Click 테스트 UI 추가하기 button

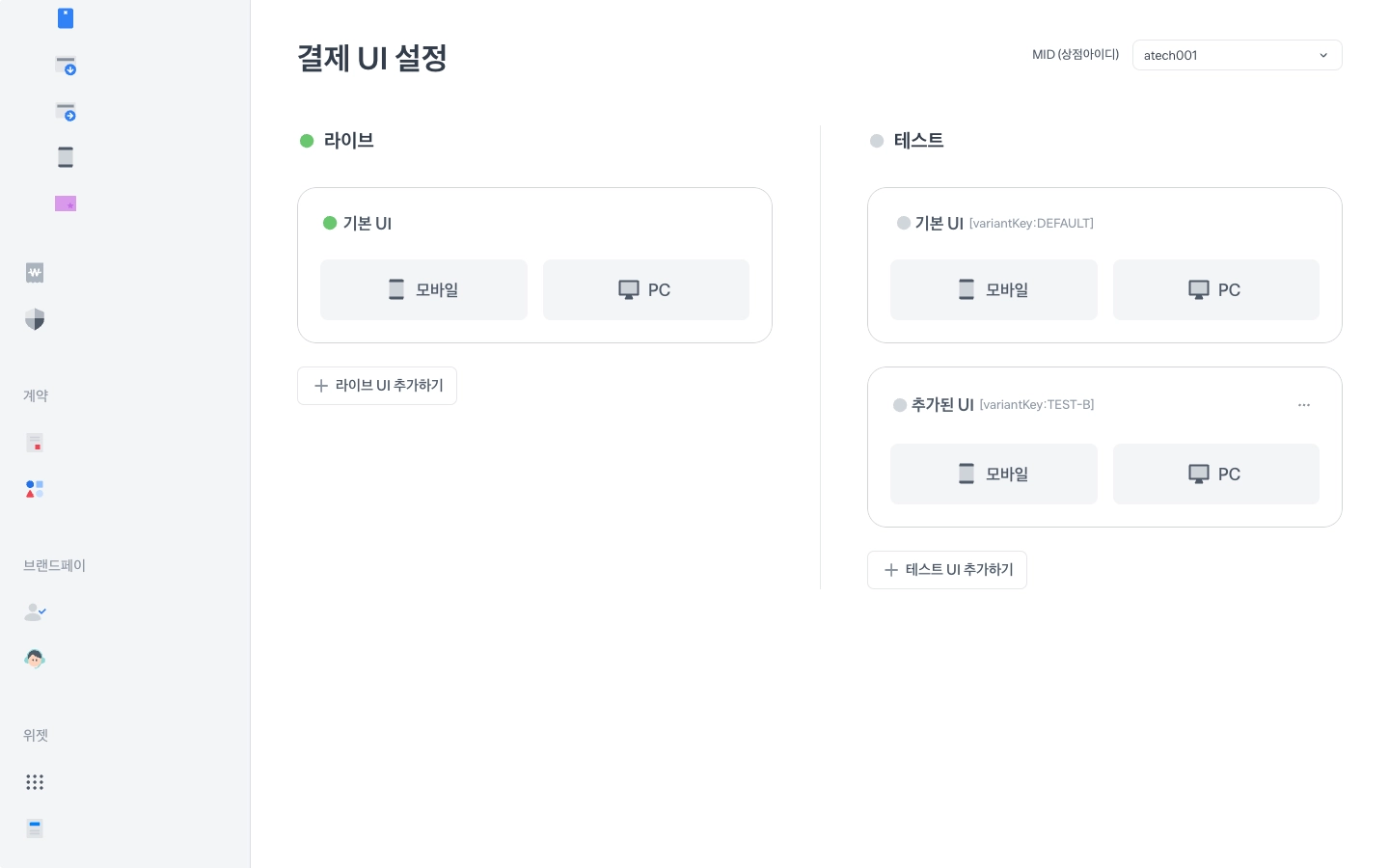pos(947,570)
